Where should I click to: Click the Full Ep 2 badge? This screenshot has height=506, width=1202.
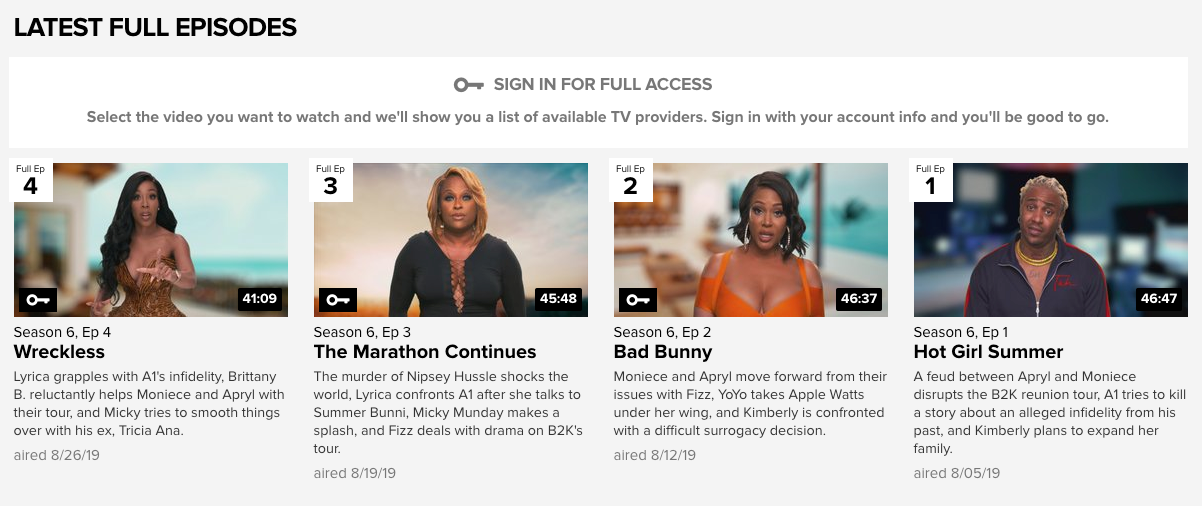(630, 180)
